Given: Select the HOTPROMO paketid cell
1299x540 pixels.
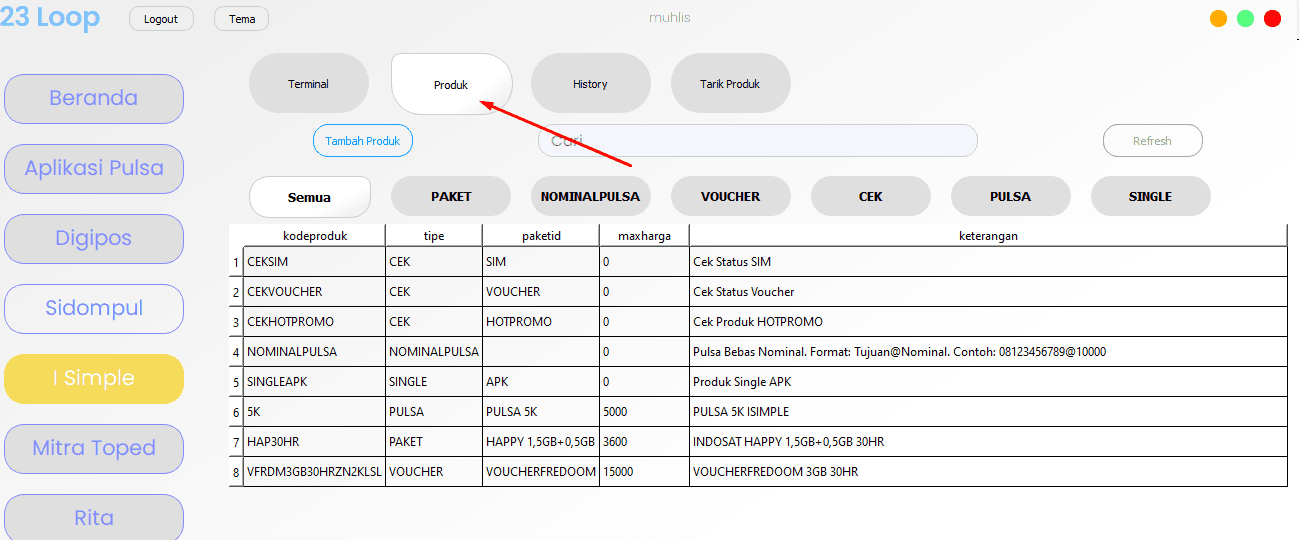Looking at the screenshot, I should click(x=541, y=322).
